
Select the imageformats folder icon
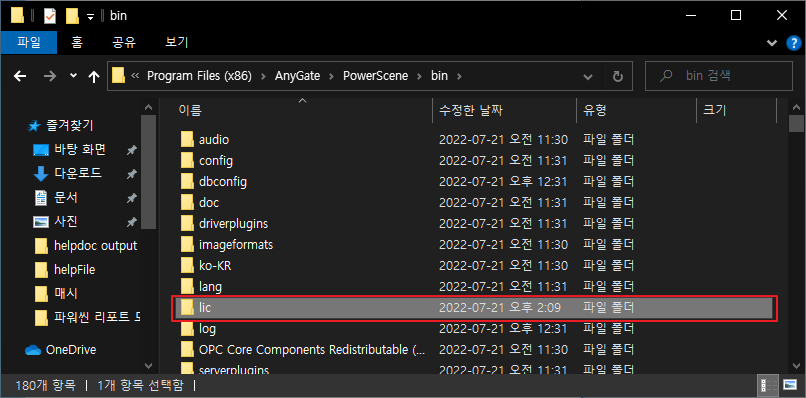click(x=187, y=244)
